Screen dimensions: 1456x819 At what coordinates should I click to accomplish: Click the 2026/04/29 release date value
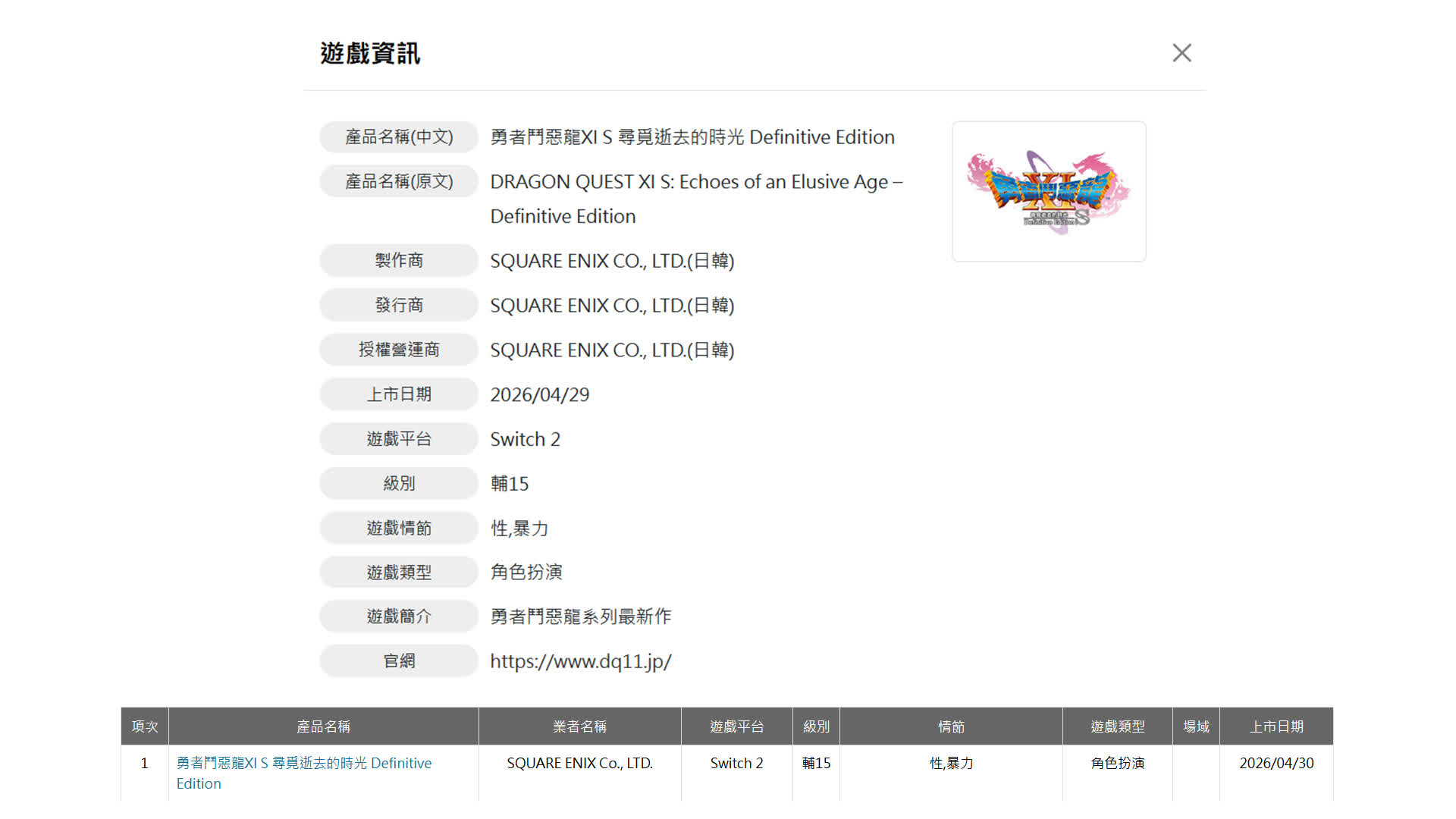(539, 395)
